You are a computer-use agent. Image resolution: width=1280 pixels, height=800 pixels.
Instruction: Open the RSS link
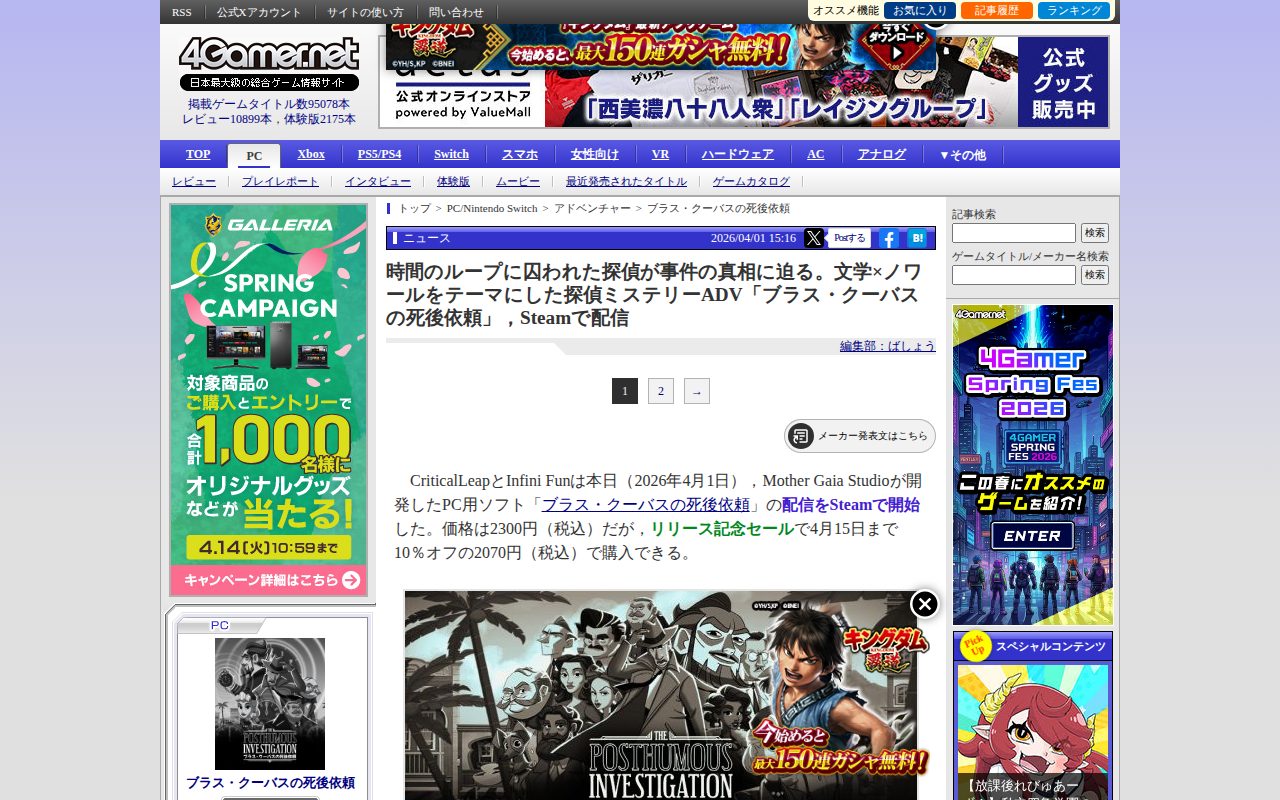(x=182, y=12)
